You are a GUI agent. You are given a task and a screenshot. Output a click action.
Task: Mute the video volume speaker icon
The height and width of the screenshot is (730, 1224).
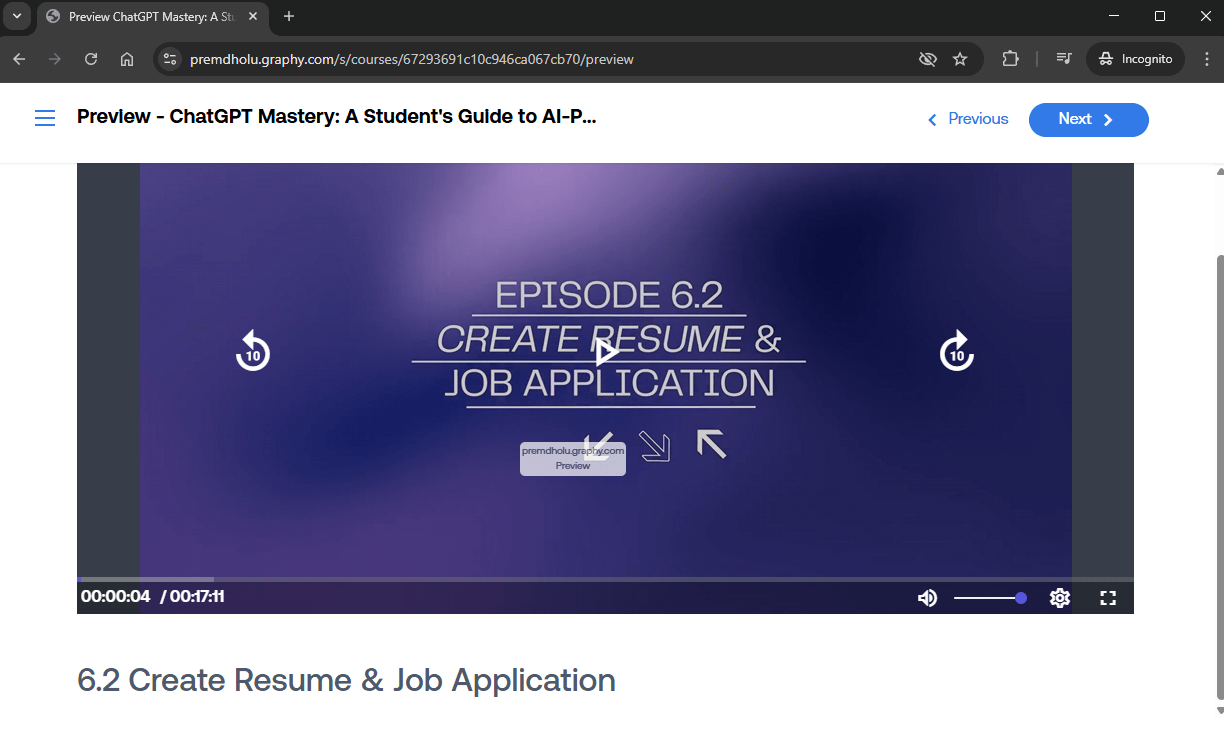[x=927, y=598]
